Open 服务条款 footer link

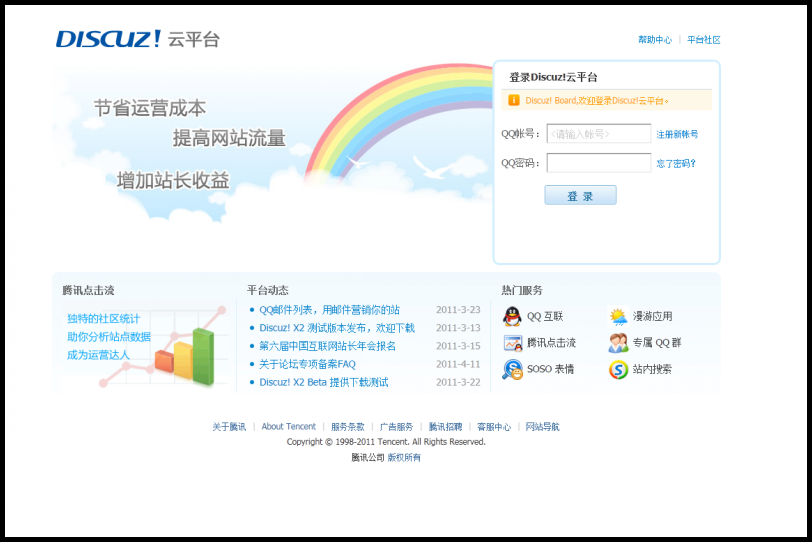347,427
